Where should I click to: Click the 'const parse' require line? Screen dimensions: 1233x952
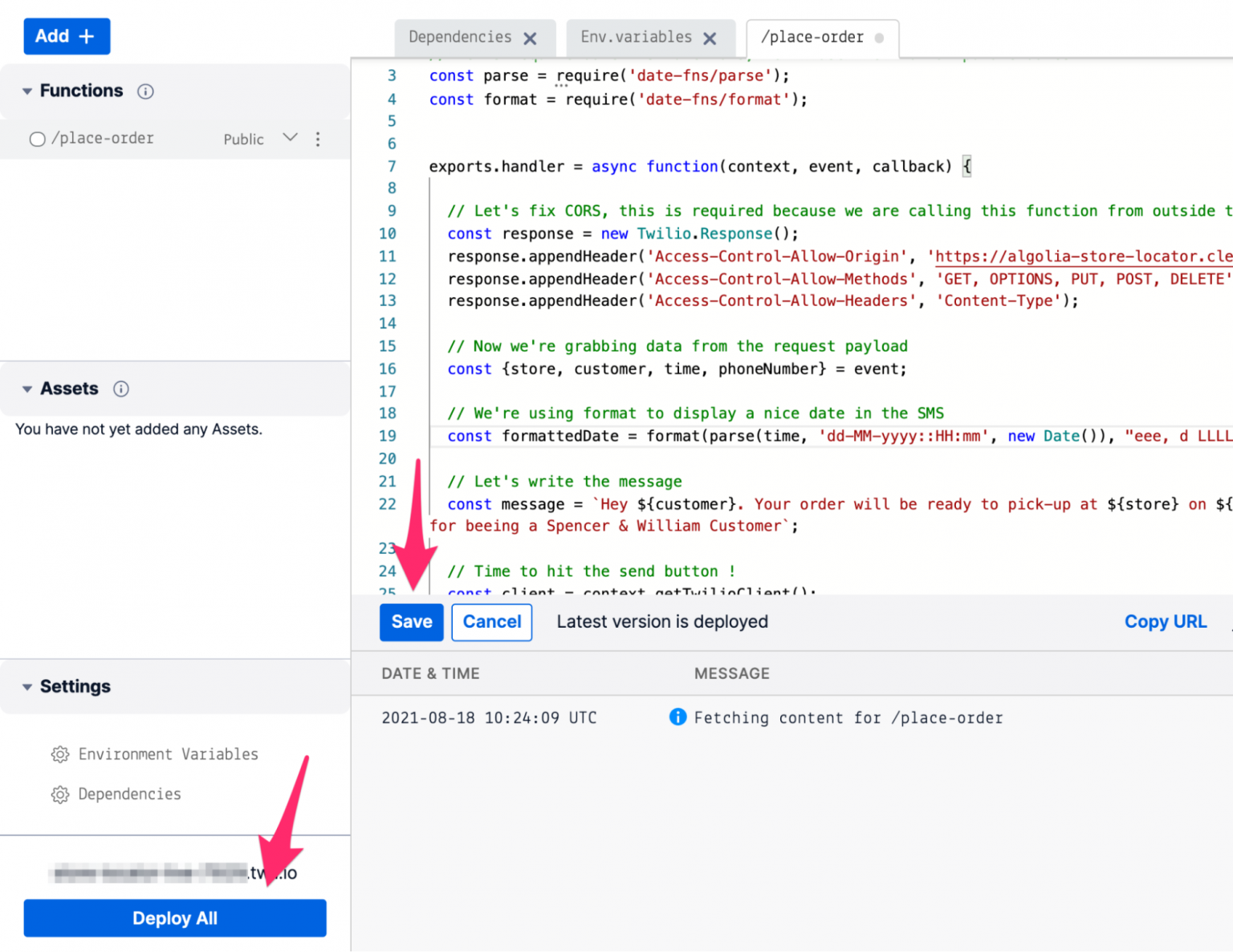coord(609,75)
